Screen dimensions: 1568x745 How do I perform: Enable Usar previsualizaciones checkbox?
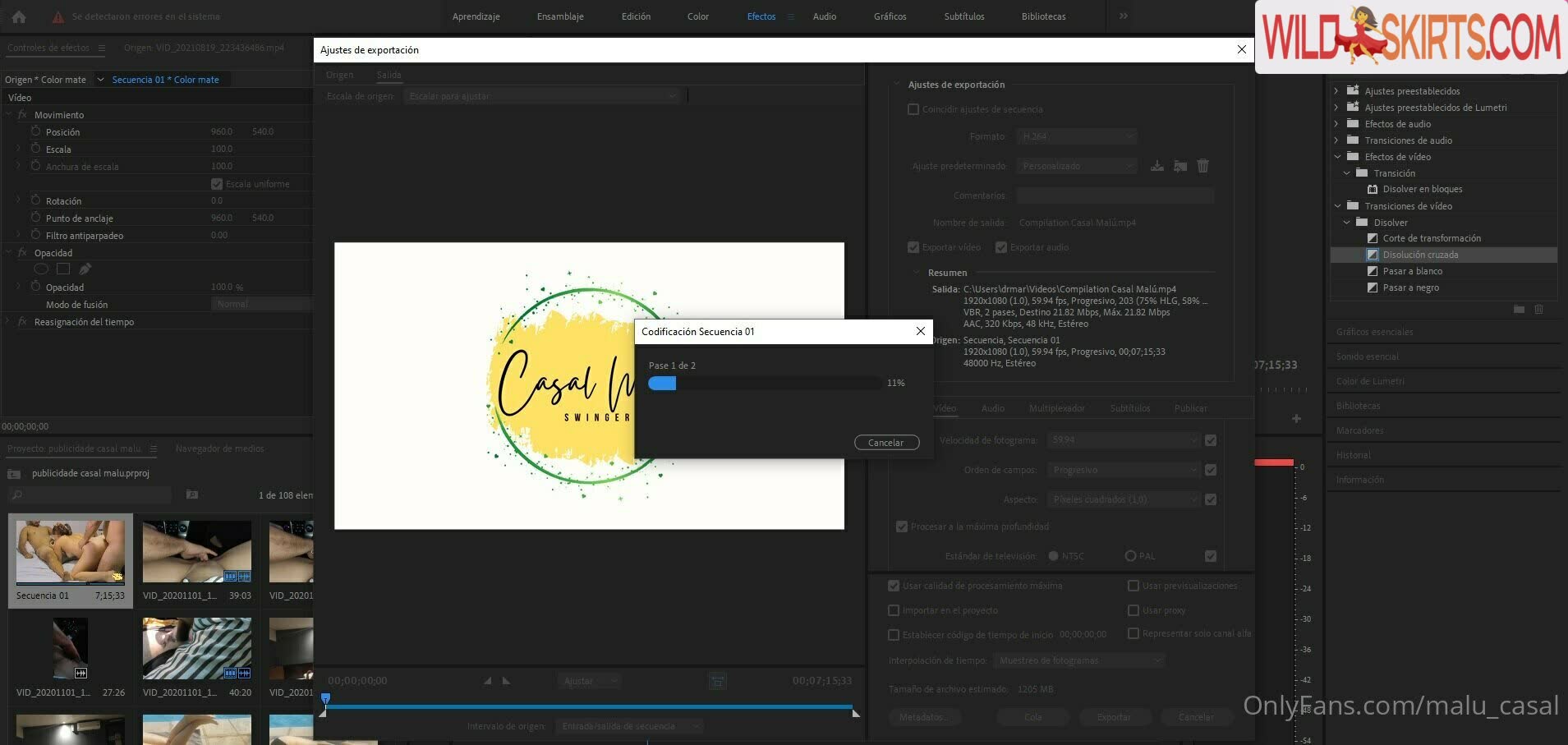(1133, 586)
